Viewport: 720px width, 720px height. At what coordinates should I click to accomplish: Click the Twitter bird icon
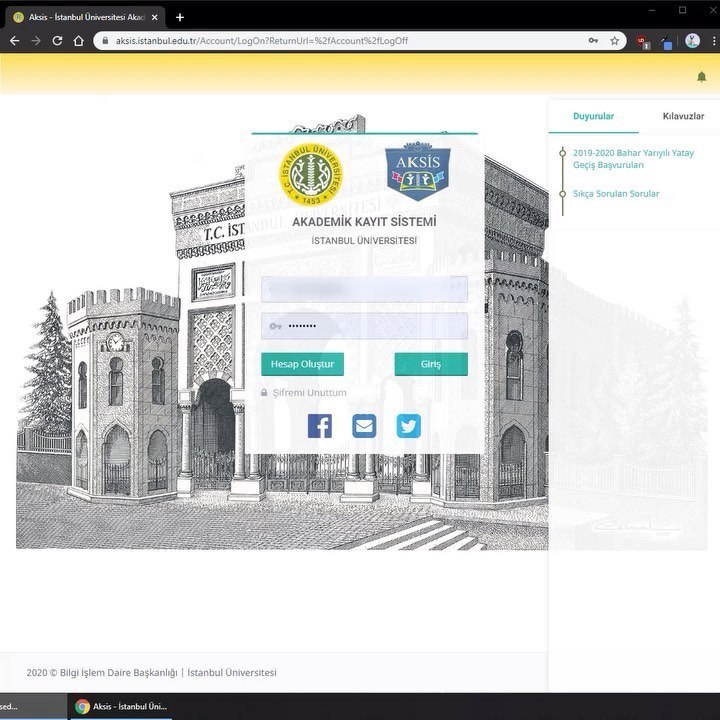tap(409, 426)
